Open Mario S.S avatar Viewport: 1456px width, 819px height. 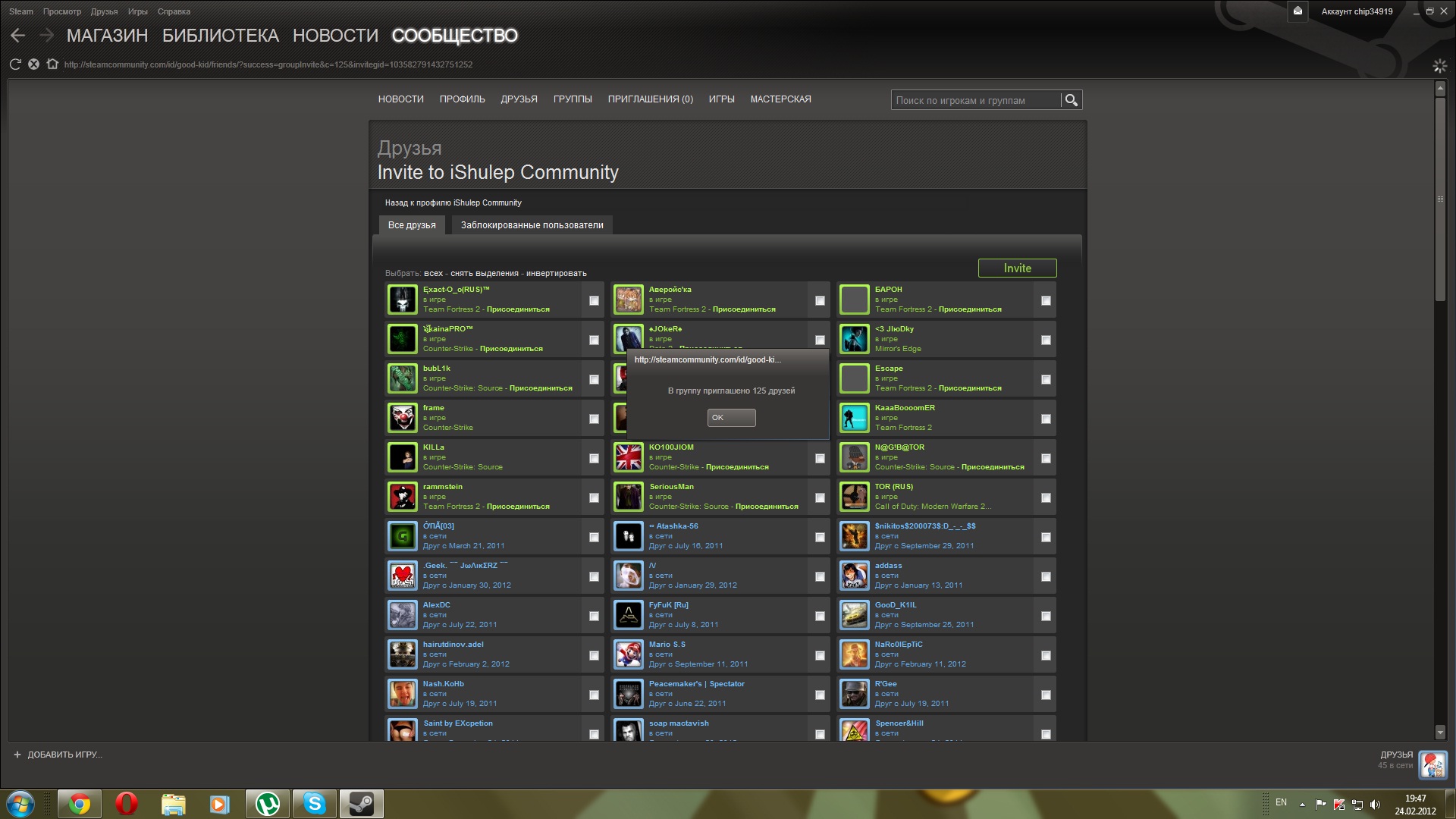pos(629,655)
